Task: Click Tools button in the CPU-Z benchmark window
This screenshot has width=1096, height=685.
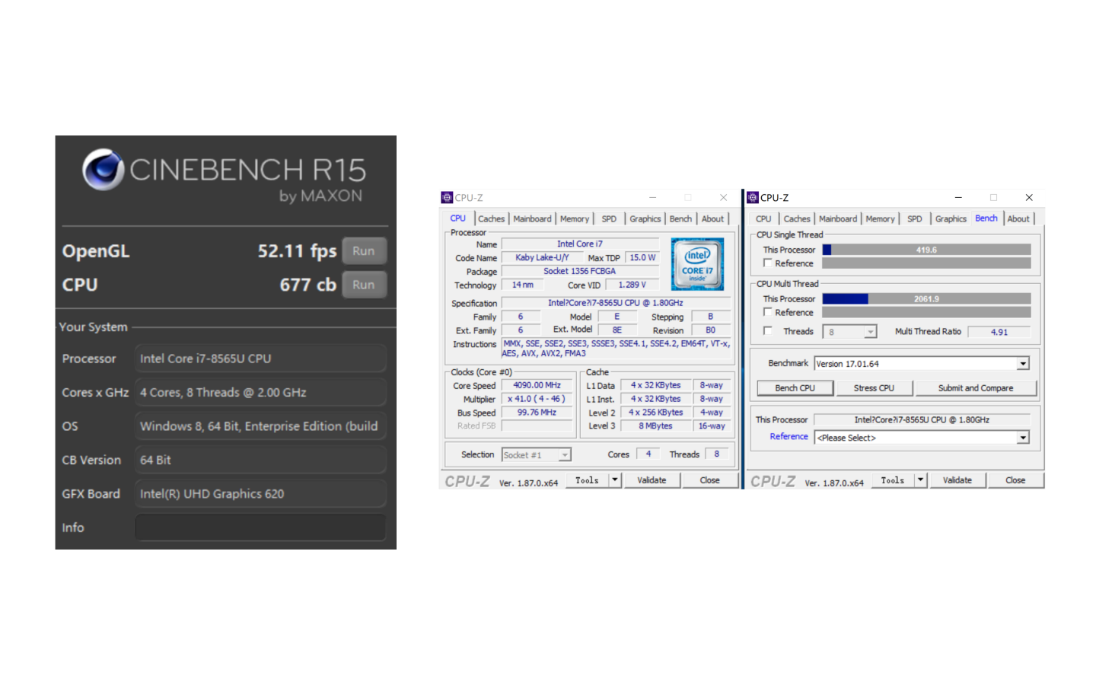Action: point(893,480)
